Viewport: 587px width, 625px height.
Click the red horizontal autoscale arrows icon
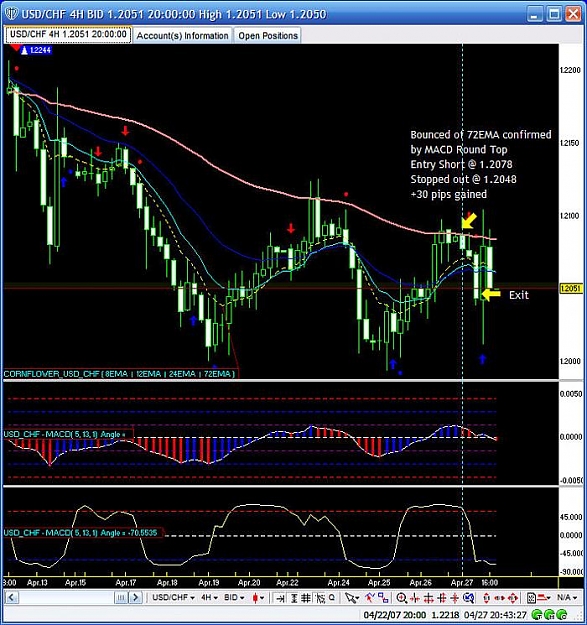(x=499, y=598)
